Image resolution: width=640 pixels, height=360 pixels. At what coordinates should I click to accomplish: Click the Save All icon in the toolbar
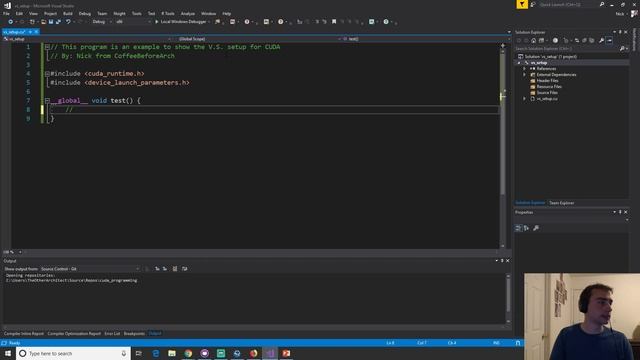point(58,22)
